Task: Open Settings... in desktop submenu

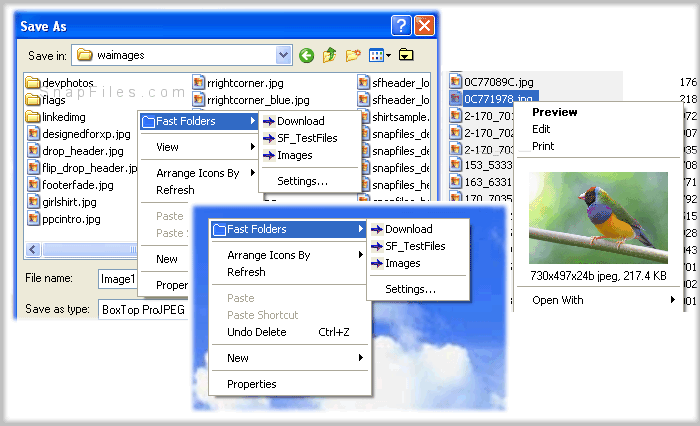Action: [418, 289]
